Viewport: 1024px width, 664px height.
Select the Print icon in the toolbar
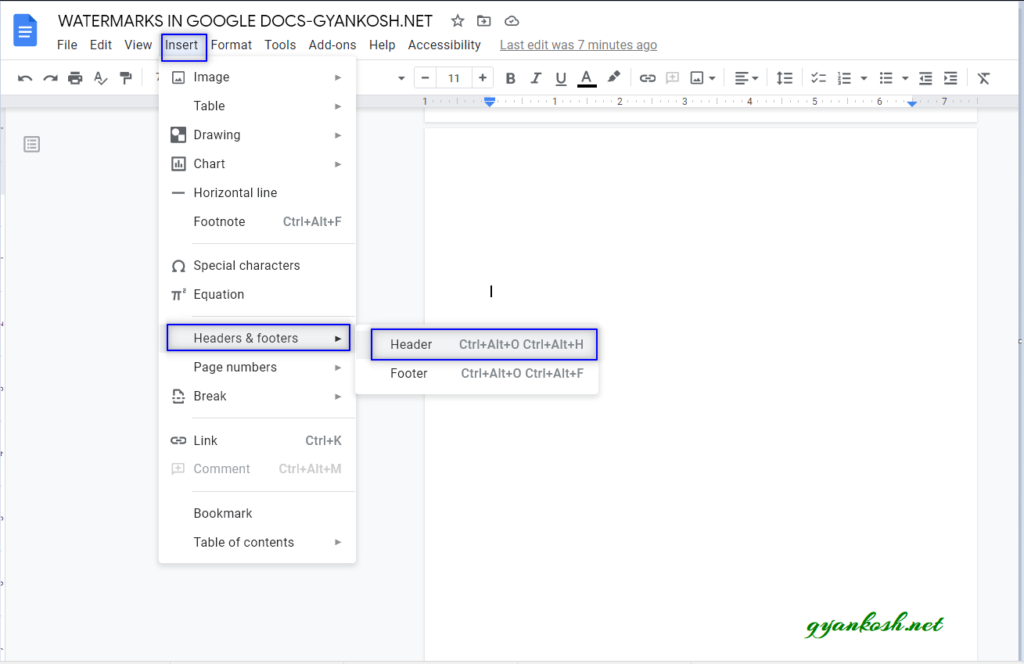[75, 77]
